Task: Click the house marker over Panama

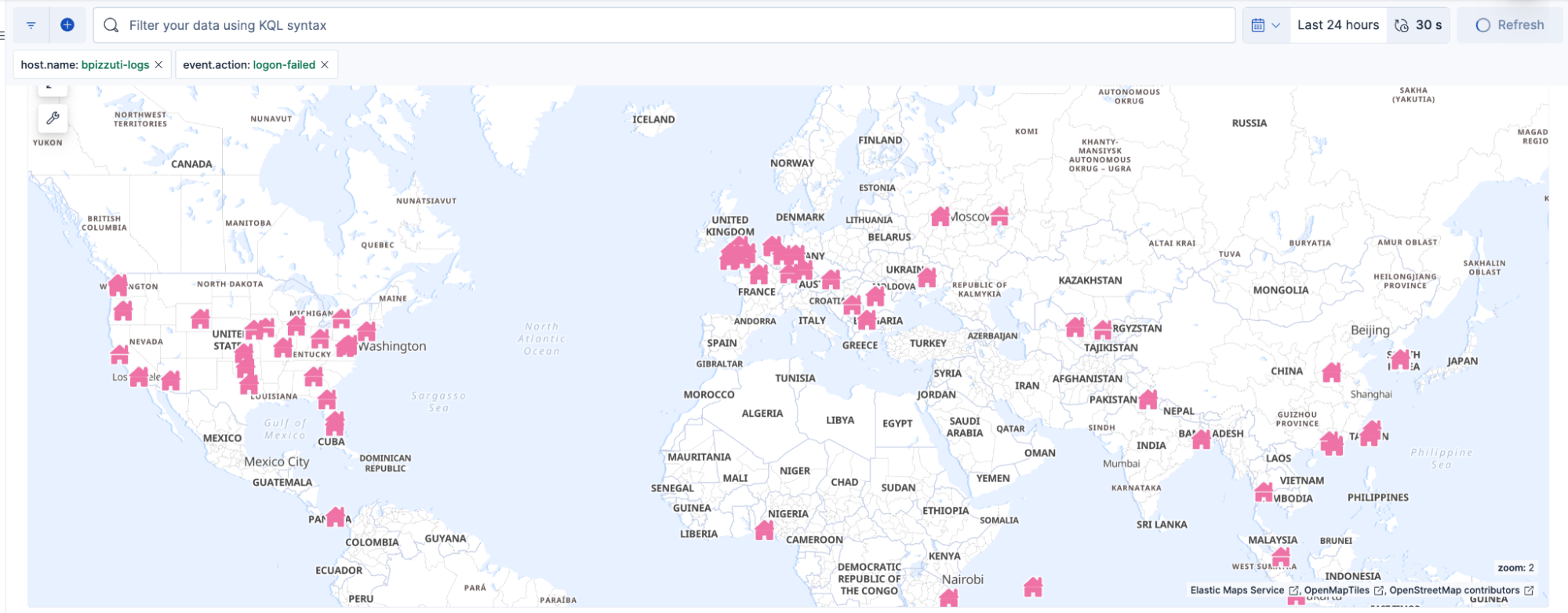Action: coord(336,516)
